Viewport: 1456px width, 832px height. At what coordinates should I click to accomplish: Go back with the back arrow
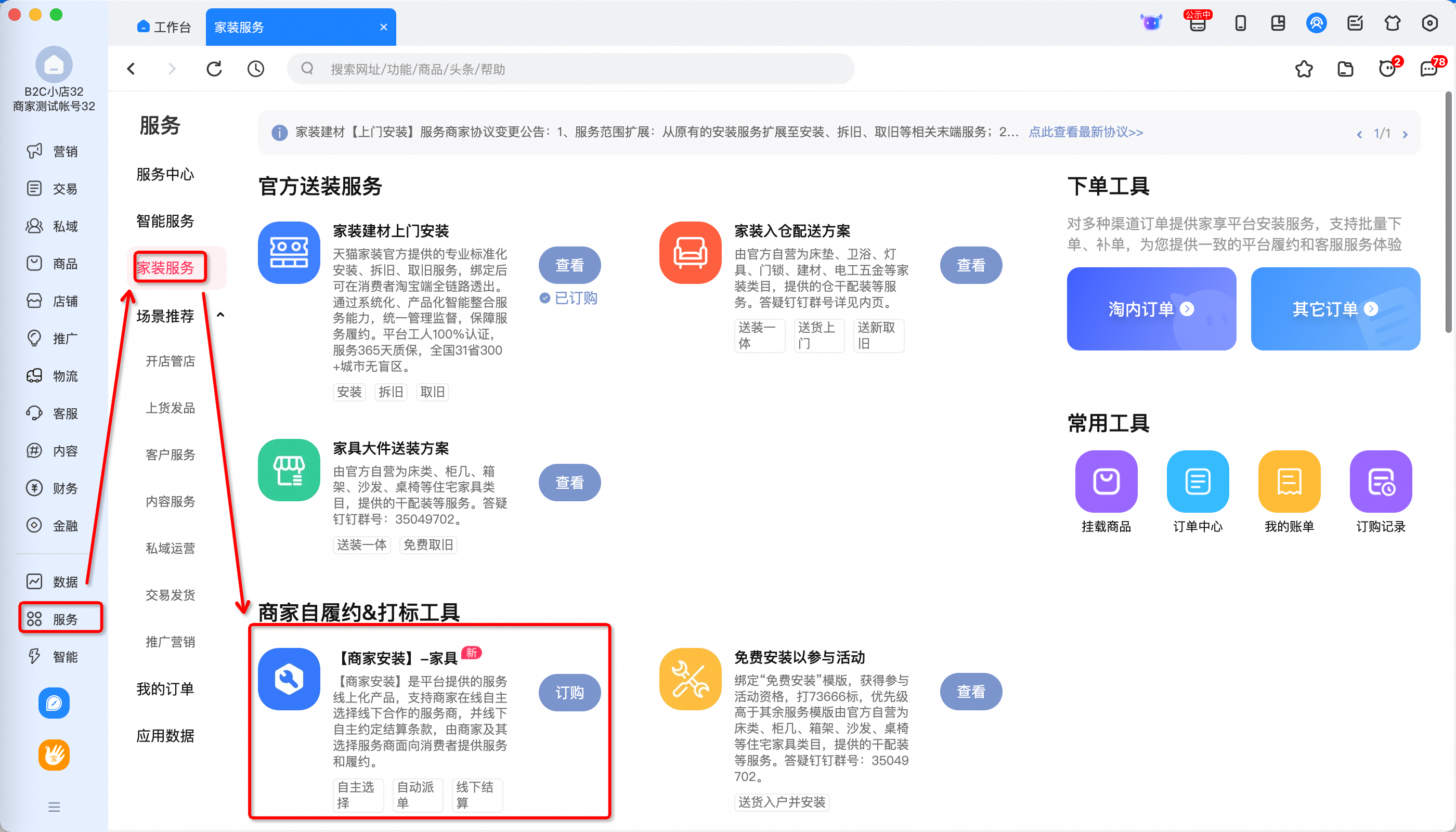[x=132, y=69]
